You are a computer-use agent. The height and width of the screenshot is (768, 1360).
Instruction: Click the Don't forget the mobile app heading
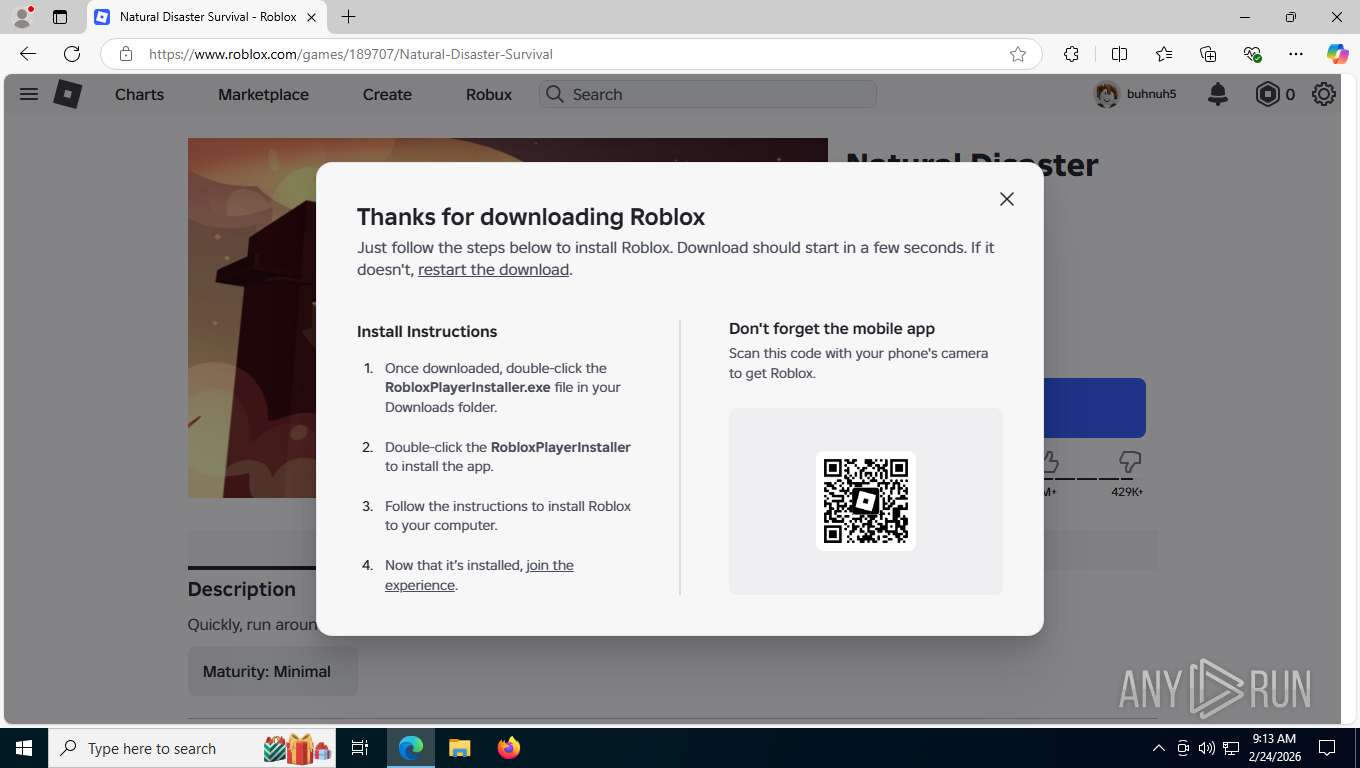tap(832, 328)
